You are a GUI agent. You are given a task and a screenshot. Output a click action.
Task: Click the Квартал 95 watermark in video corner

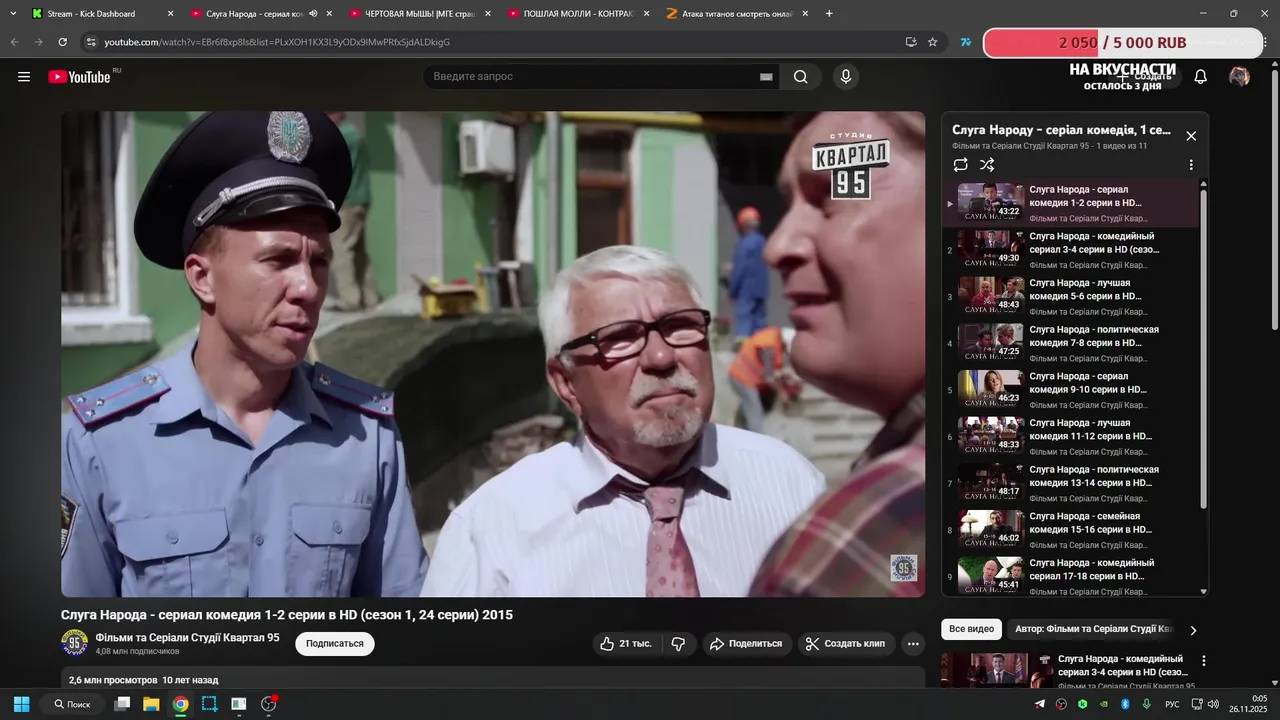point(904,568)
